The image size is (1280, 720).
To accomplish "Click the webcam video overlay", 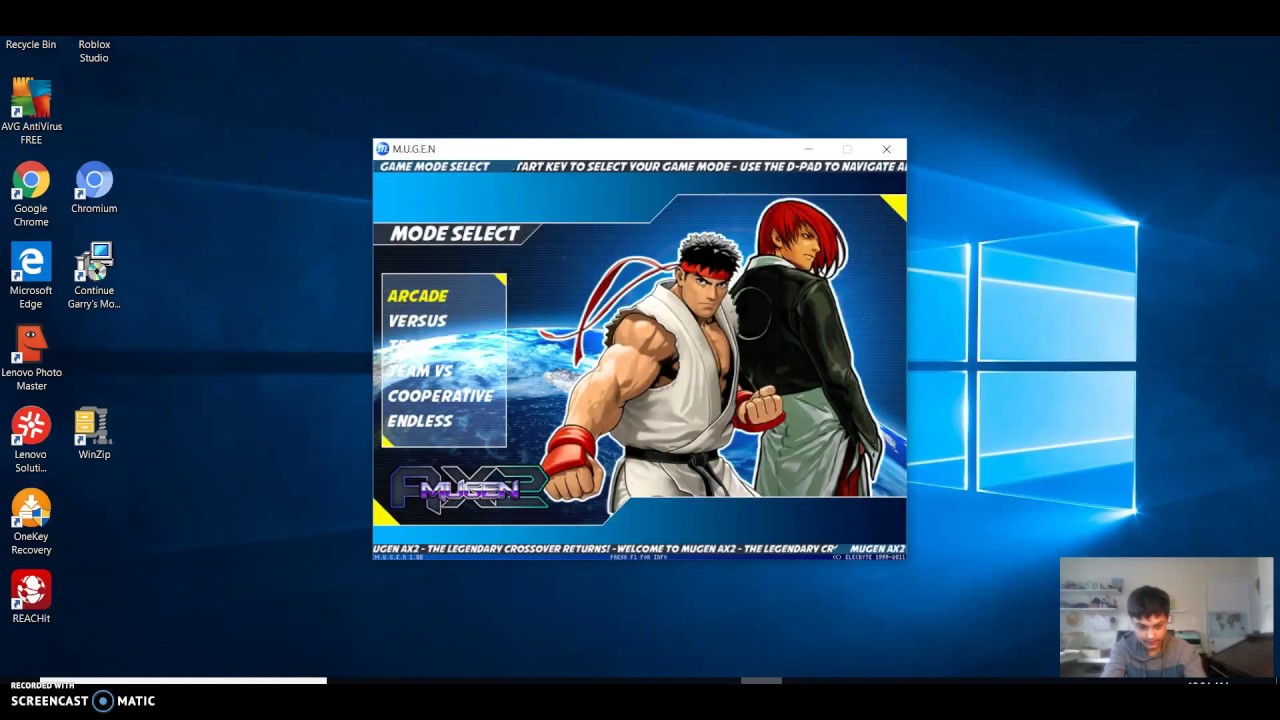I will [1167, 618].
